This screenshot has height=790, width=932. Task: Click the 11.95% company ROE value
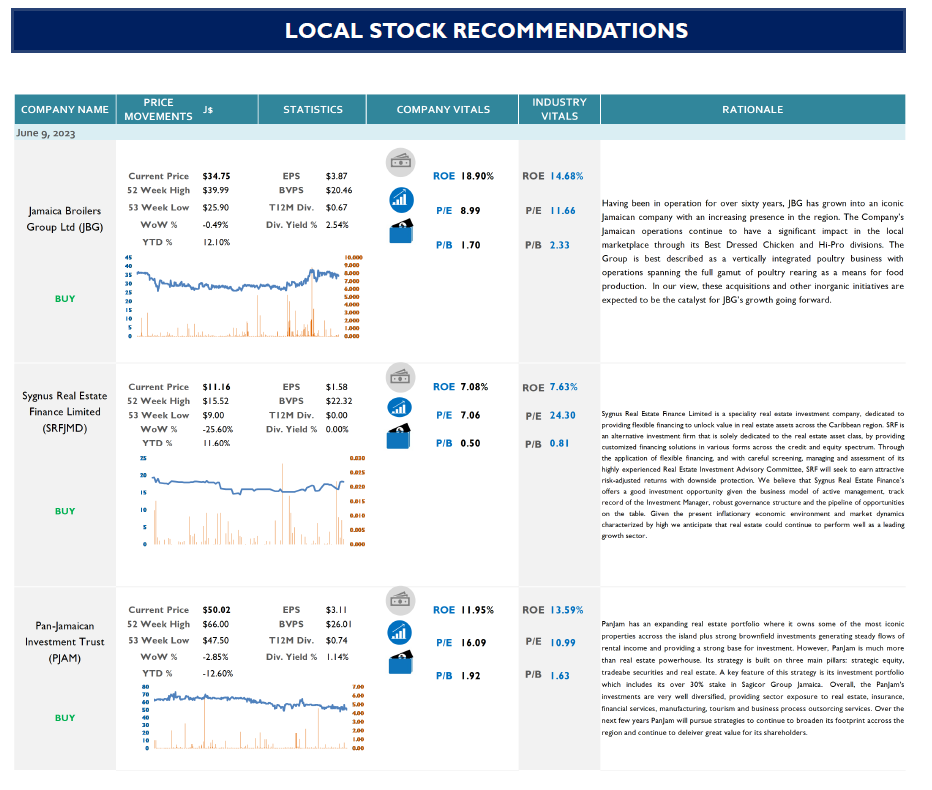click(x=477, y=610)
